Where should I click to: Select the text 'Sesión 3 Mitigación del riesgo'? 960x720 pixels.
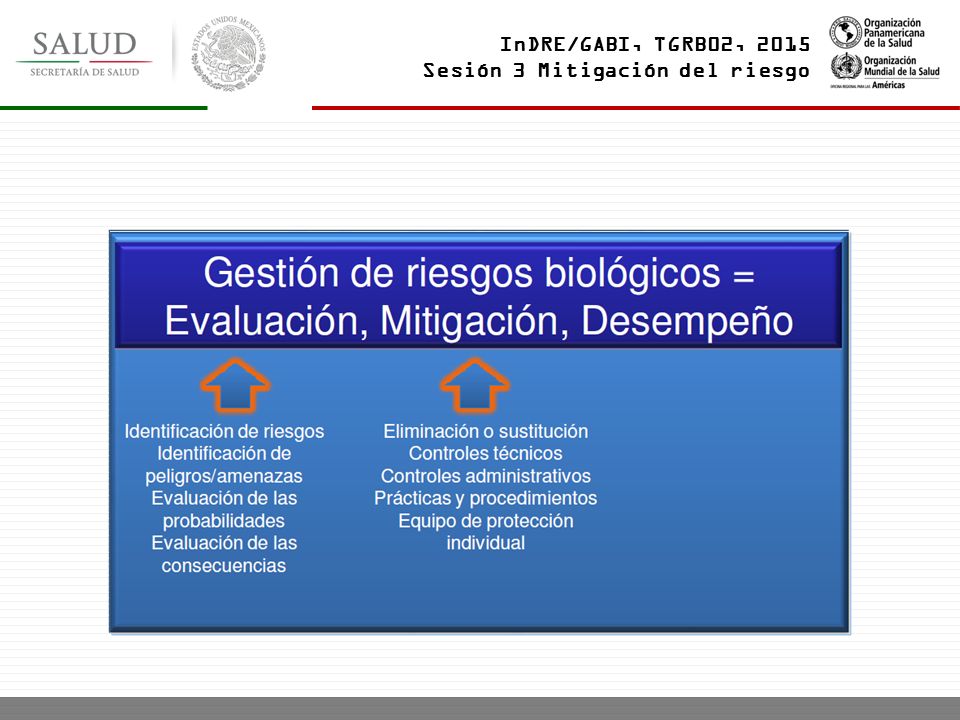tap(616, 70)
